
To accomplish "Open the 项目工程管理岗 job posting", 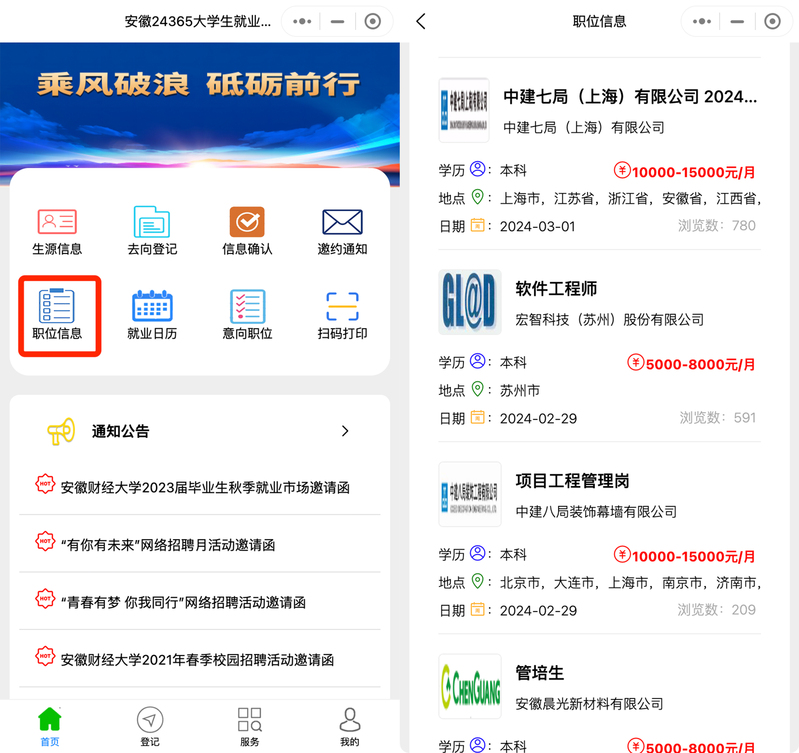I will click(572, 481).
